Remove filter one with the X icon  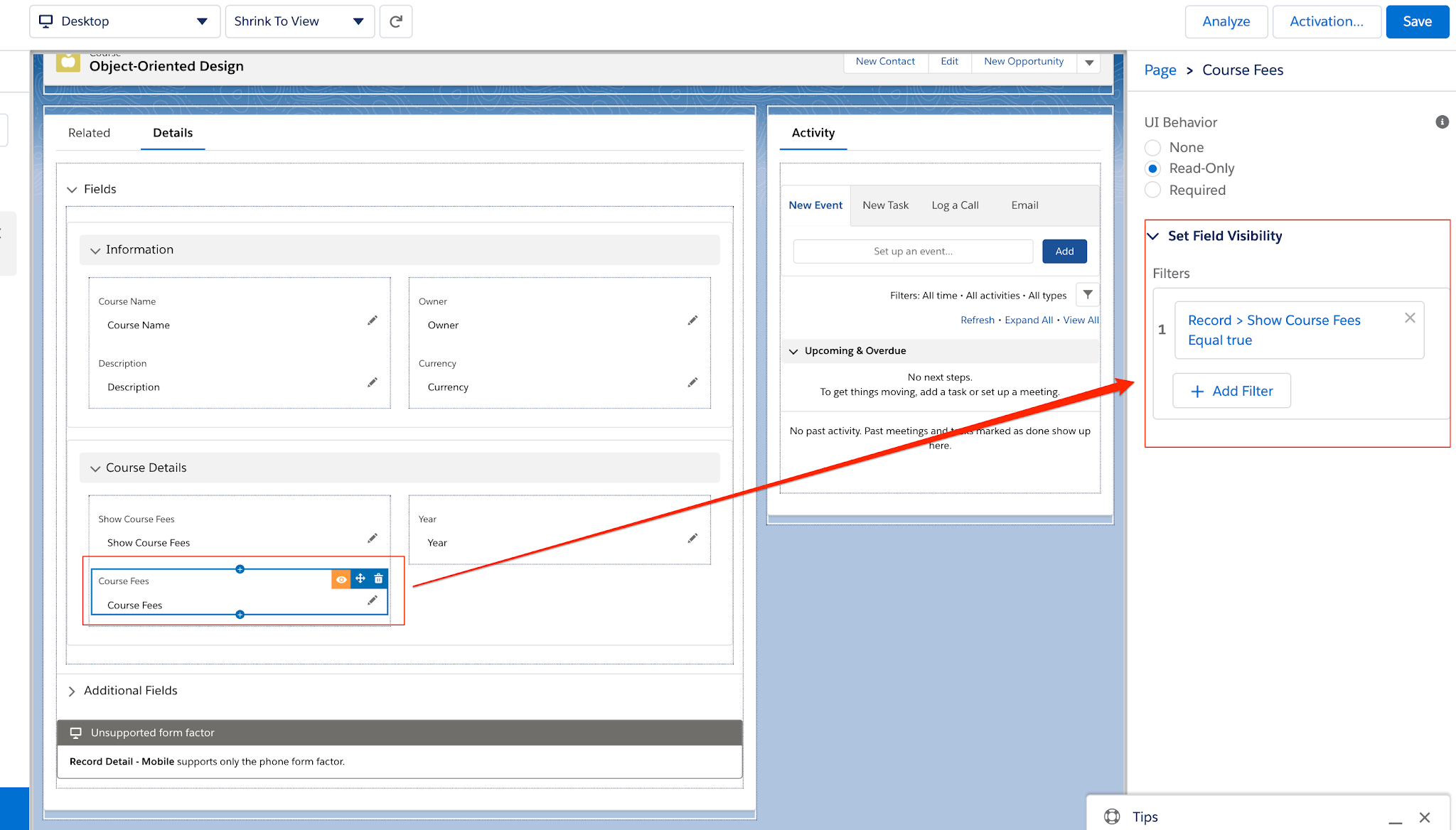tap(1410, 318)
